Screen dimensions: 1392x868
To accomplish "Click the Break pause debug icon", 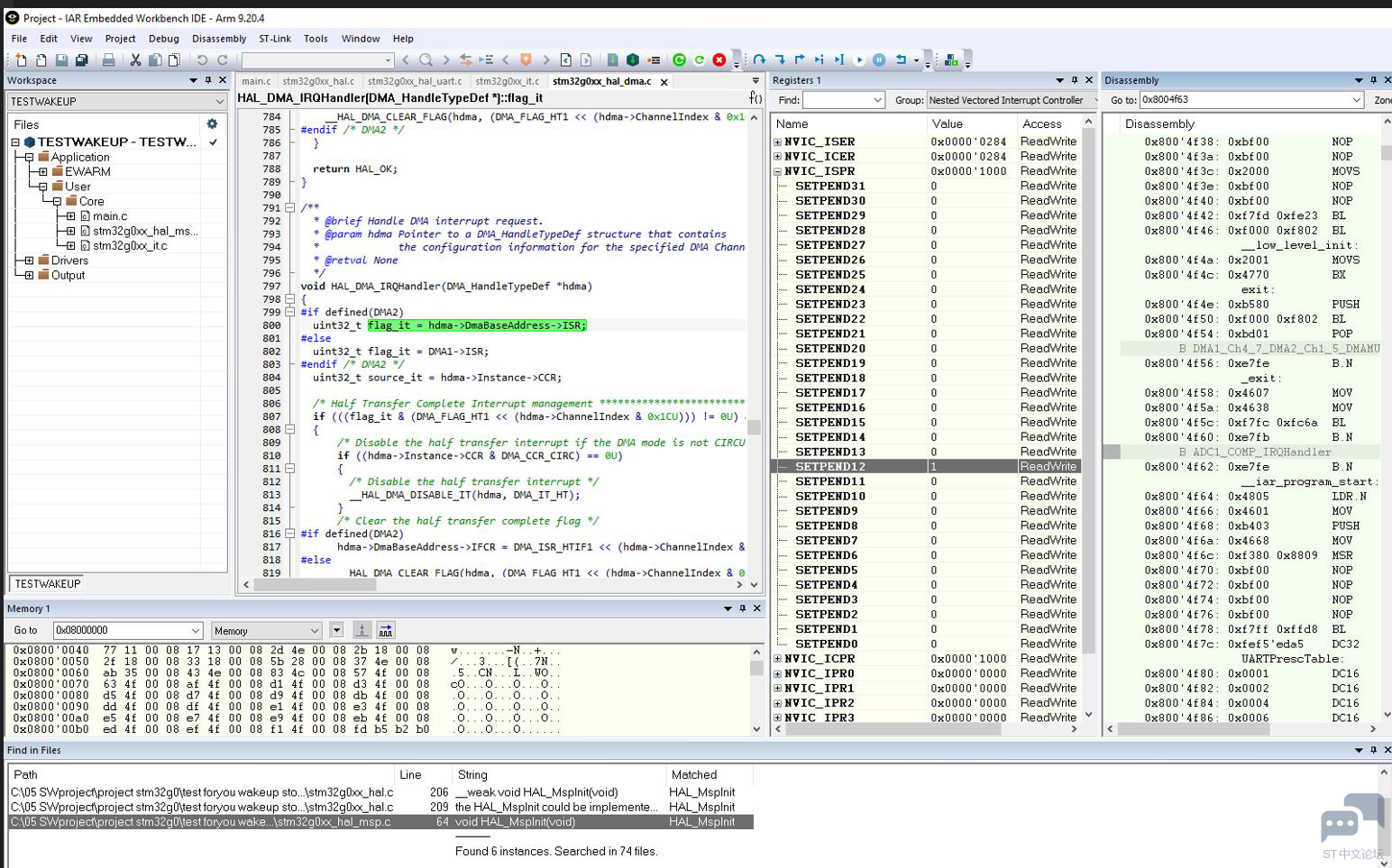I will tap(879, 60).
